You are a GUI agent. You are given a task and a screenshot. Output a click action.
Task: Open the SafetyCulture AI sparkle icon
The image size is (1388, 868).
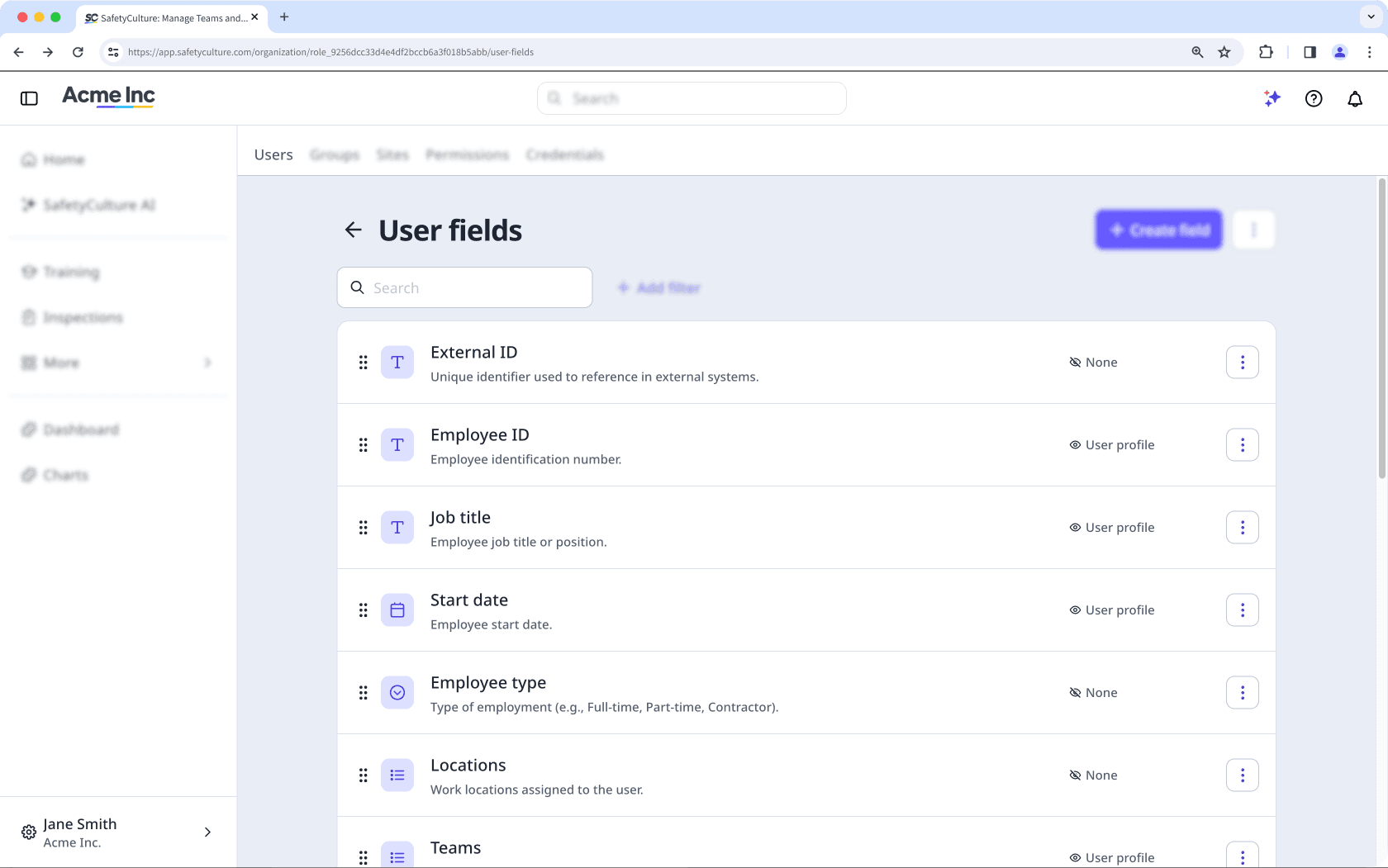click(x=1272, y=98)
